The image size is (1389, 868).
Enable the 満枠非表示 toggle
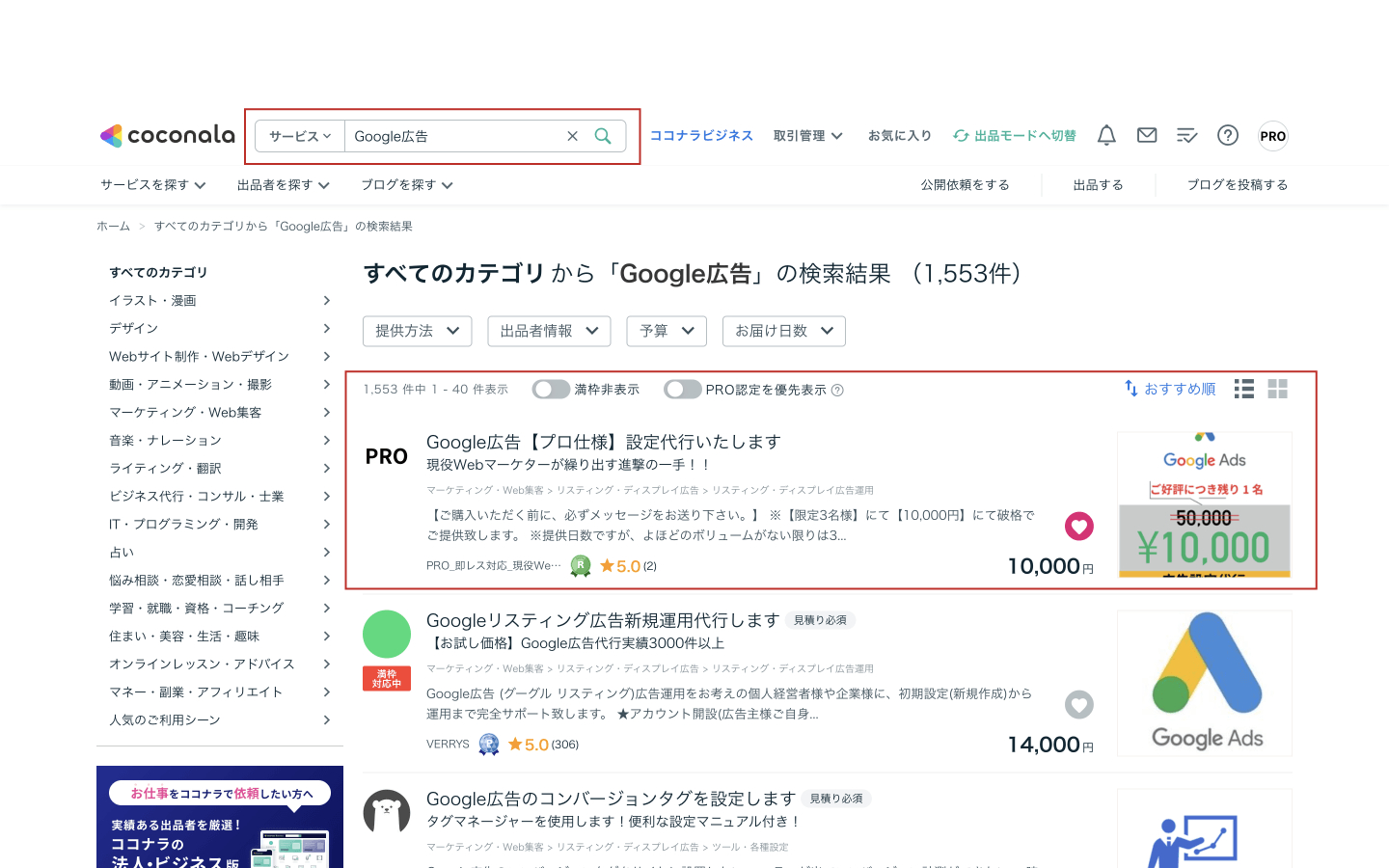[x=551, y=388]
